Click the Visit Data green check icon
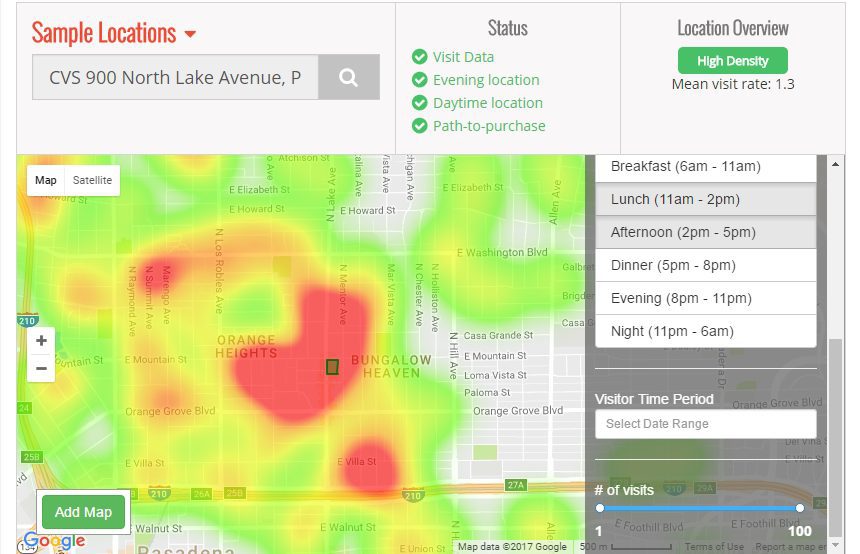 pyautogui.click(x=420, y=57)
